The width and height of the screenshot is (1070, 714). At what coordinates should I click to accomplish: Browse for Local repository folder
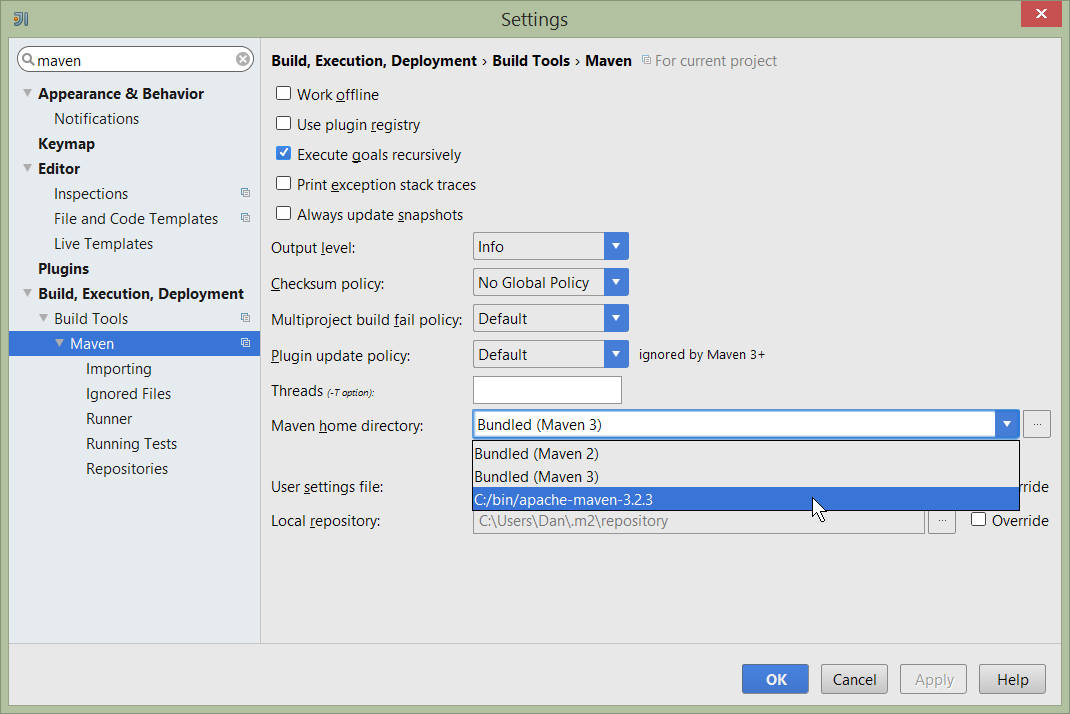pos(941,521)
